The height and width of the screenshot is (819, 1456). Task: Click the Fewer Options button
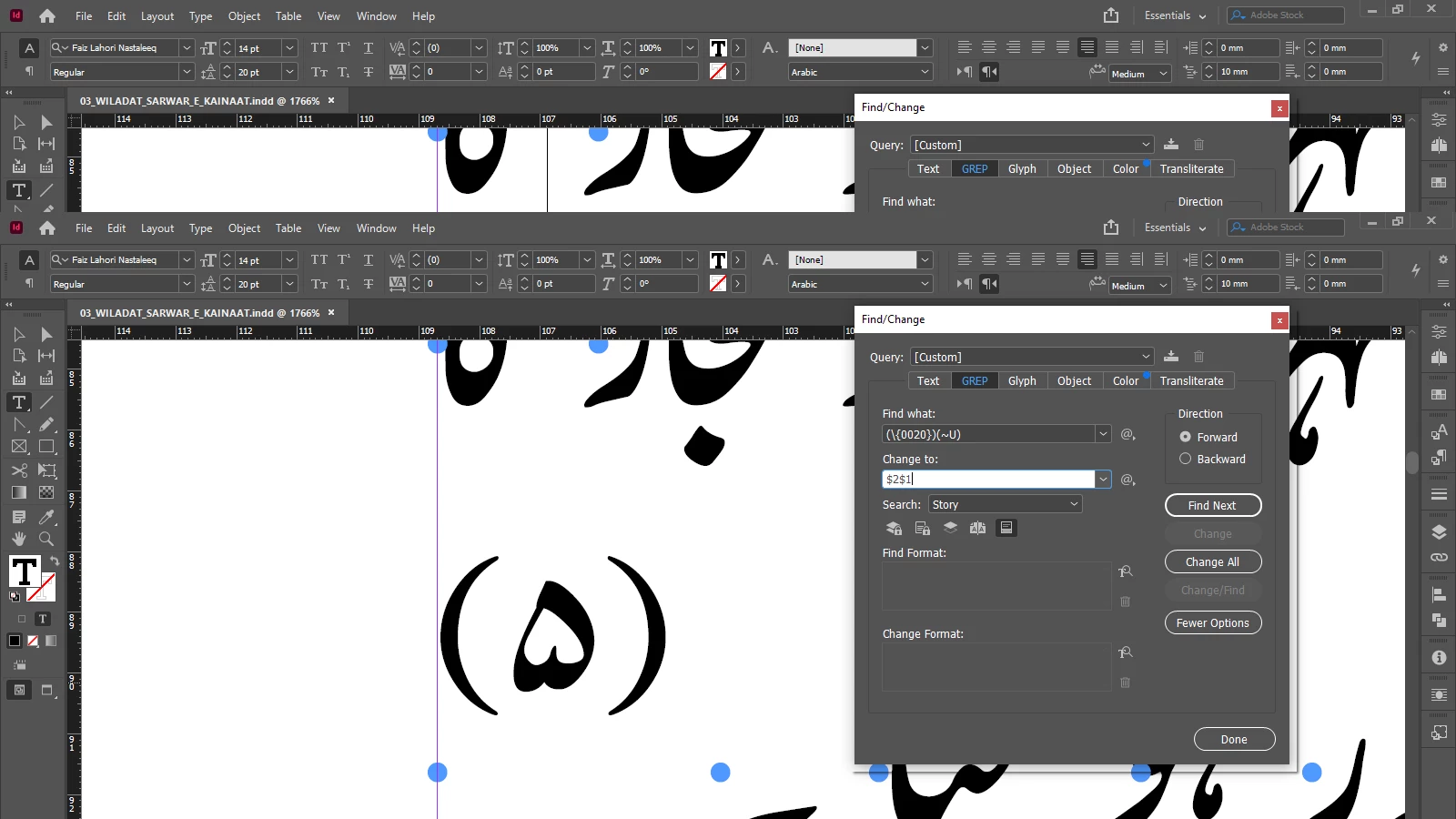tap(1212, 622)
